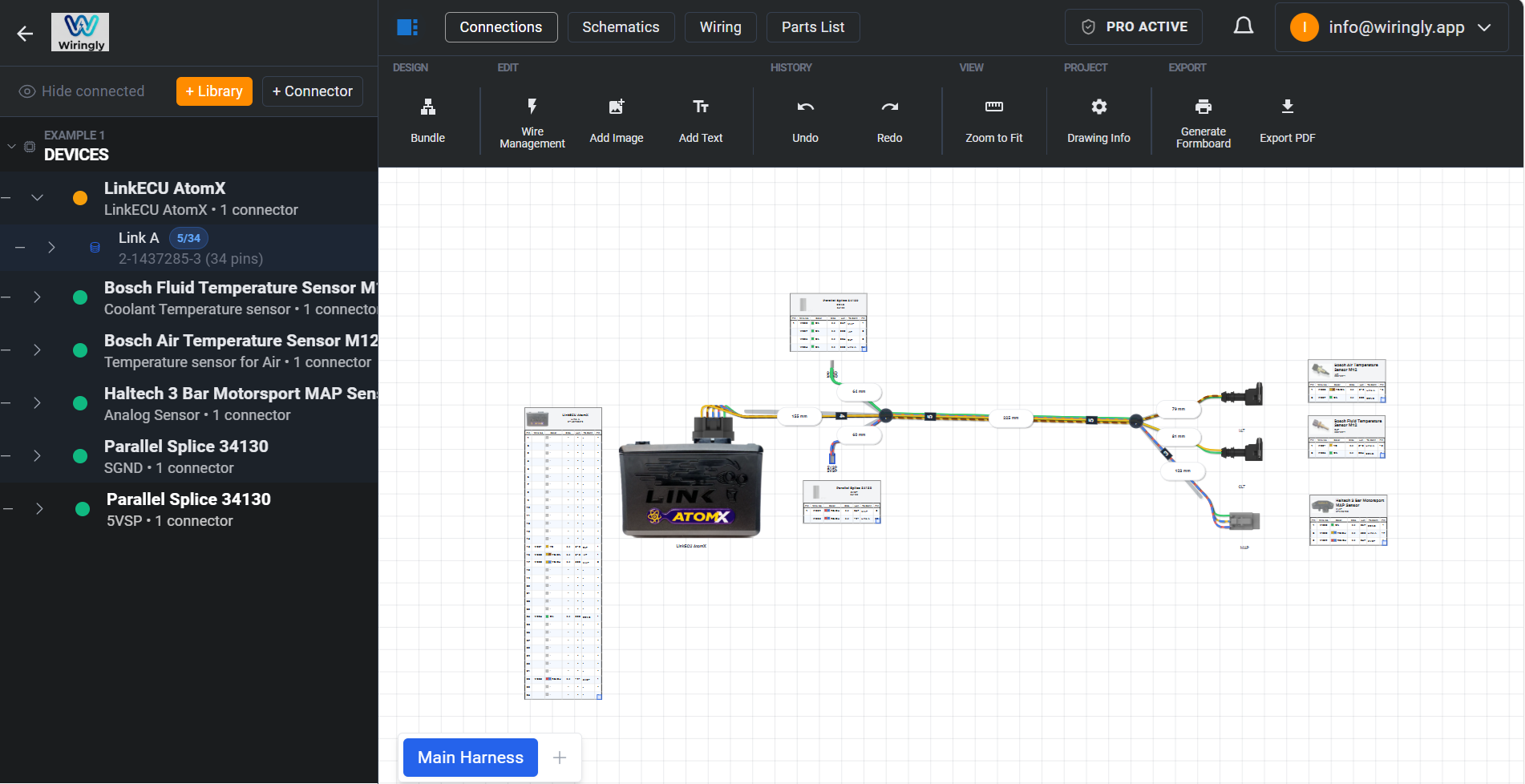Screen dimensions: 1525x784
Task: Expand Haltech 3 Bar MAP Sensor device
Action: pos(37,403)
